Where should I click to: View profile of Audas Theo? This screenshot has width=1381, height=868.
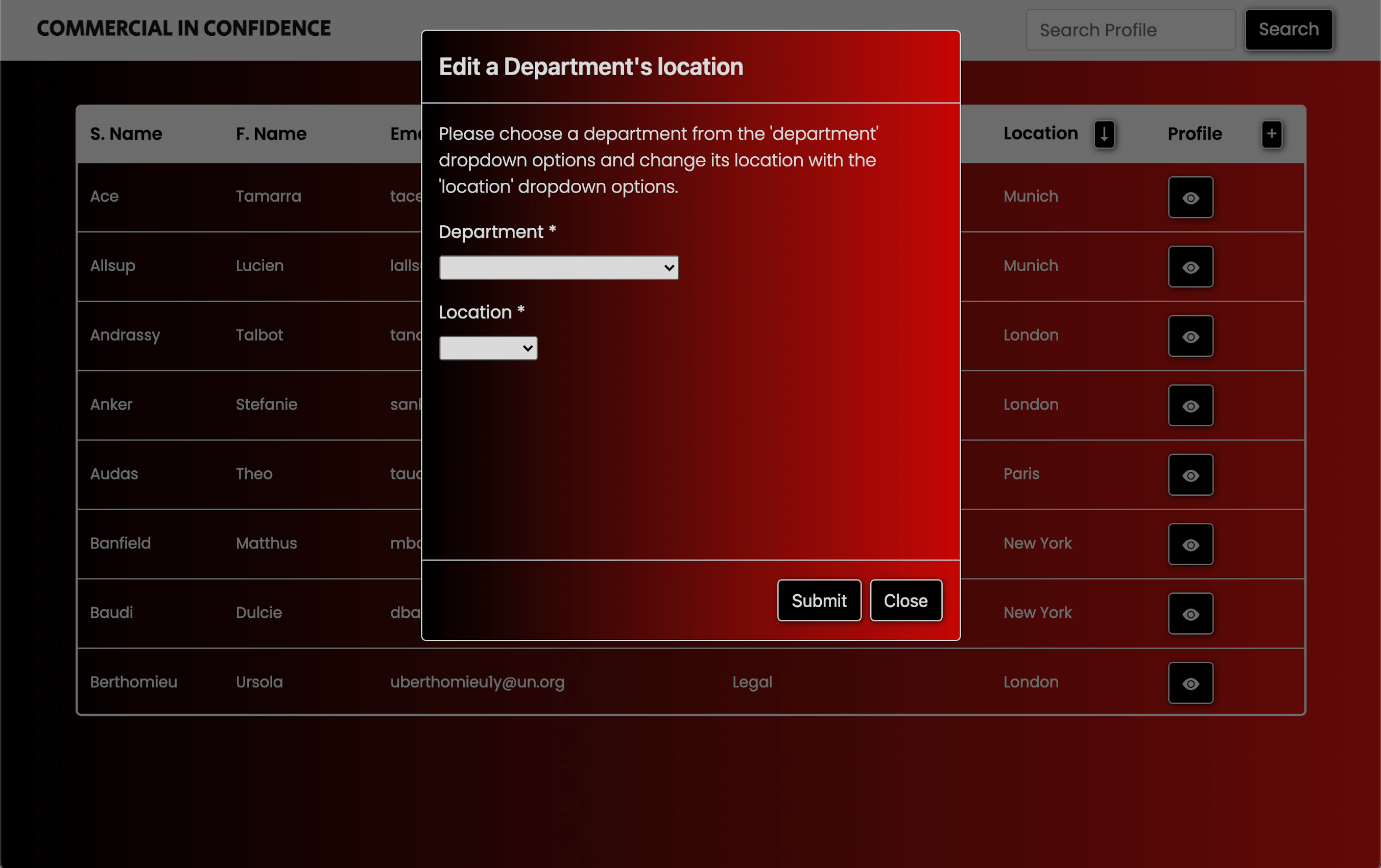[1190, 475]
